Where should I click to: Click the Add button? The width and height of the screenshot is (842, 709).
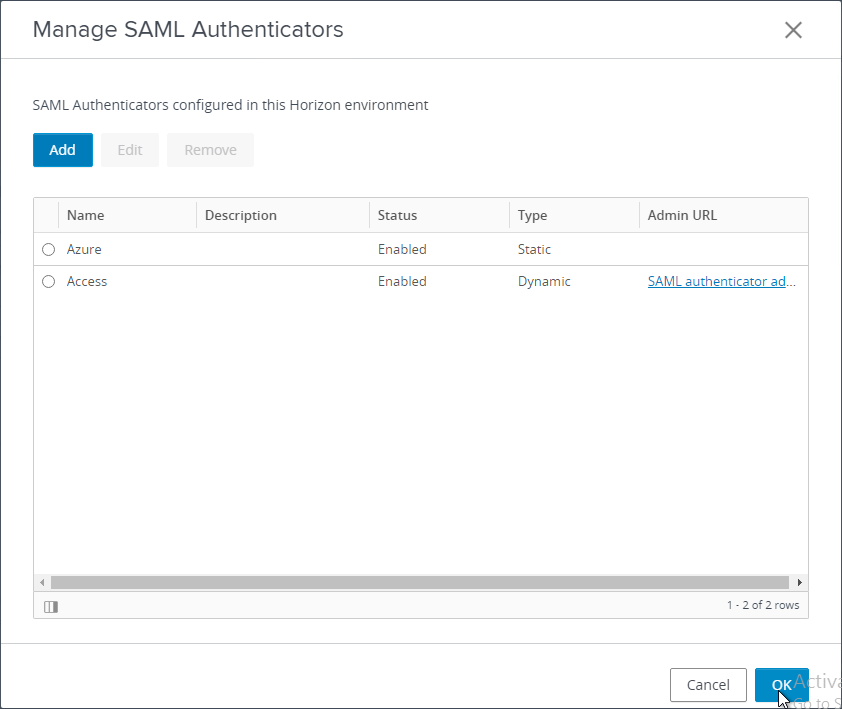62,150
